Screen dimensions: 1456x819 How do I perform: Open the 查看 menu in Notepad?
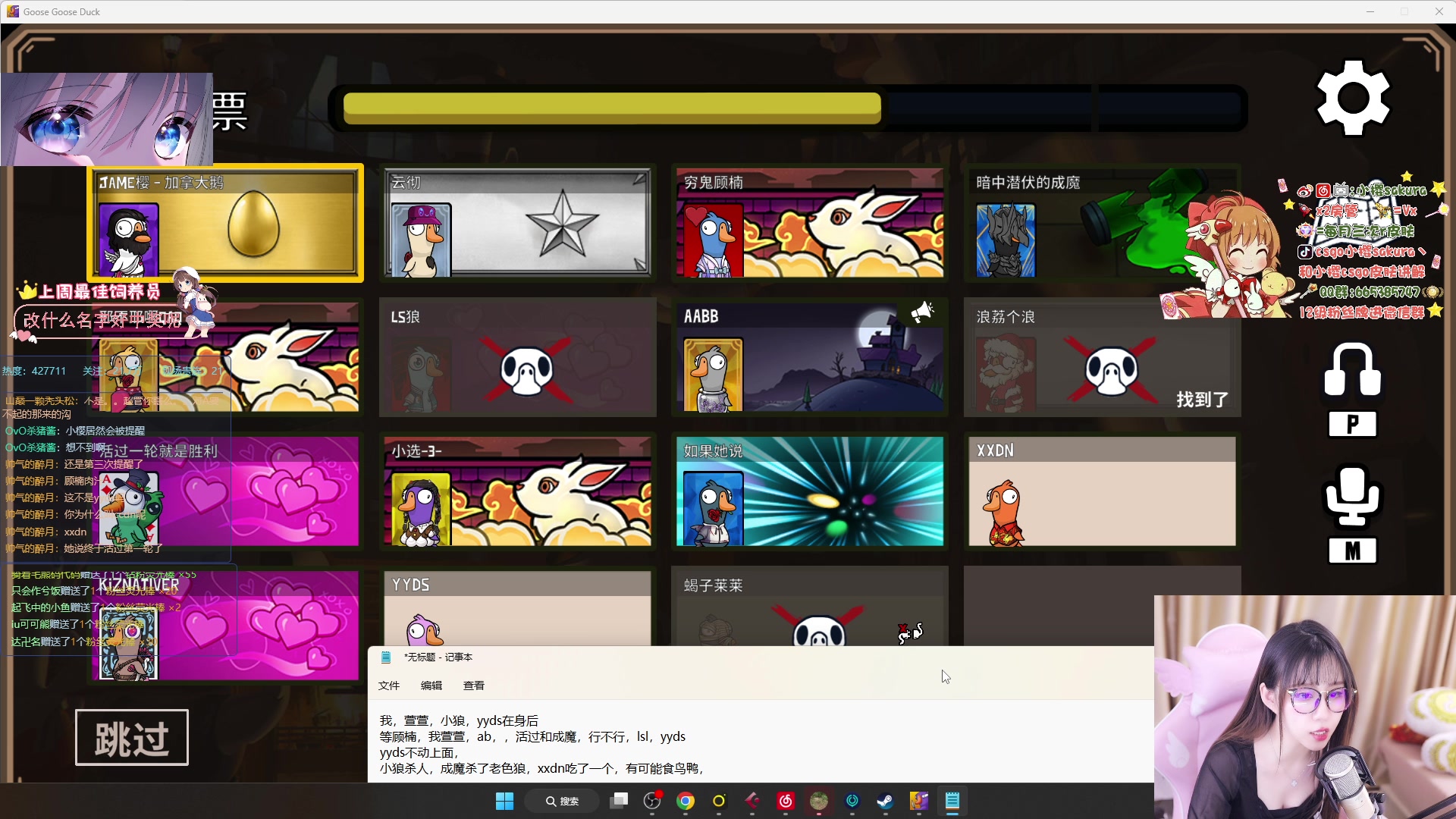coord(474,686)
